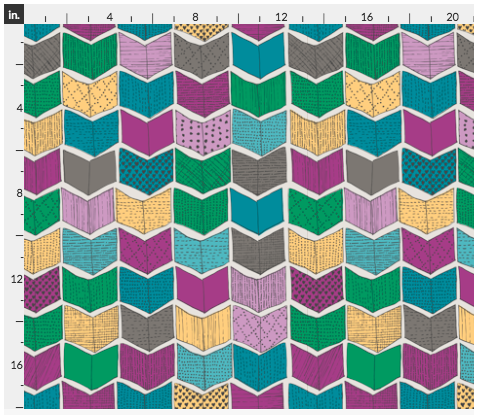Select the magenta heart-pattern book beside the left ruler's 12
The height and width of the screenshot is (415, 481).
coord(42,289)
